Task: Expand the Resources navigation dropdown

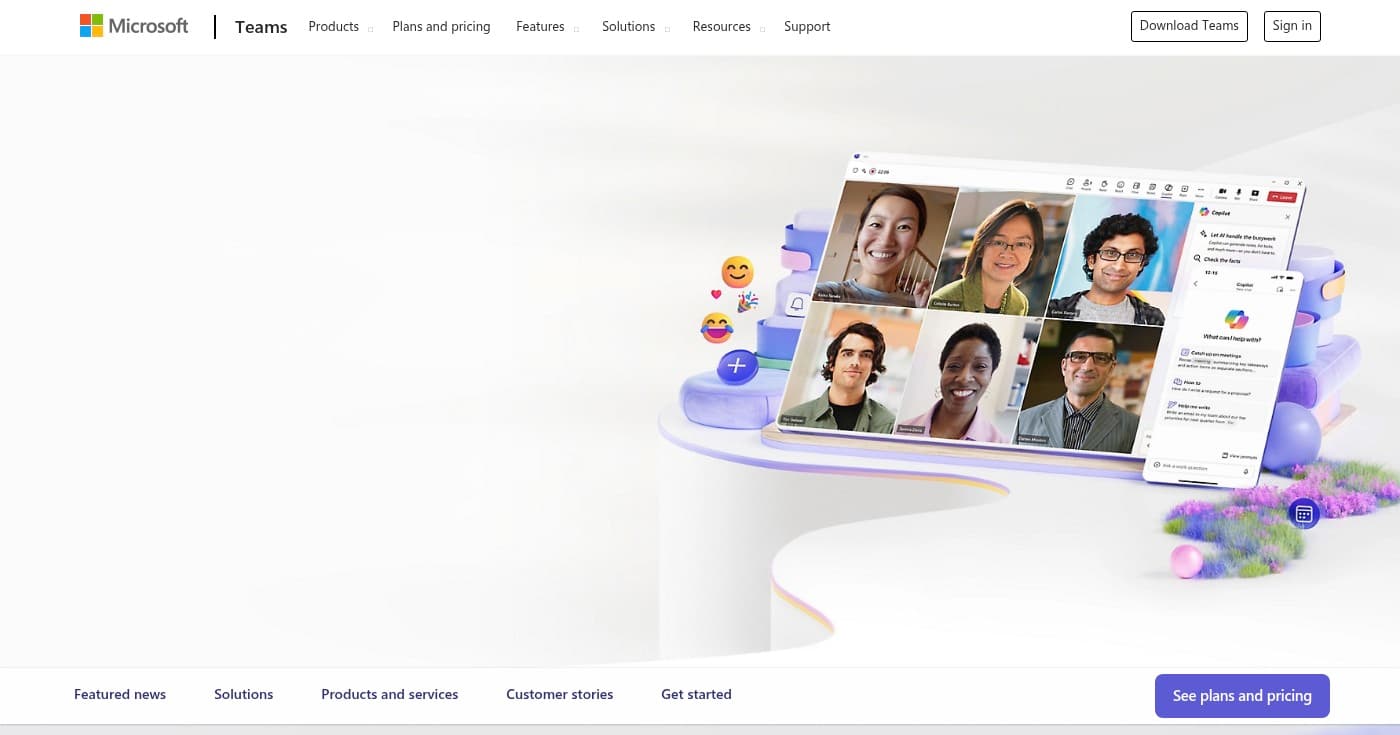Action: pos(721,26)
